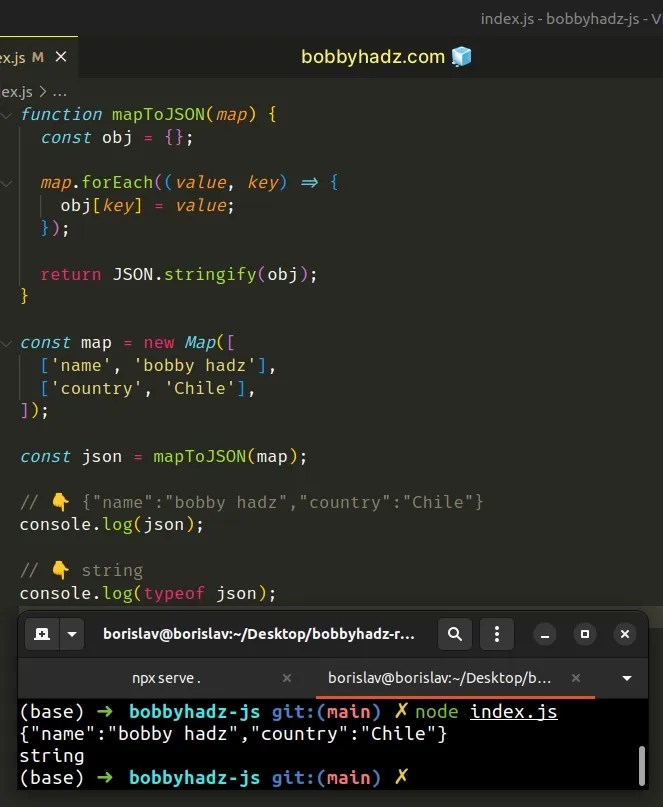Close the borislav@borislav terminal tab
Image resolution: width=663 pixels, height=807 pixels.
[576, 678]
